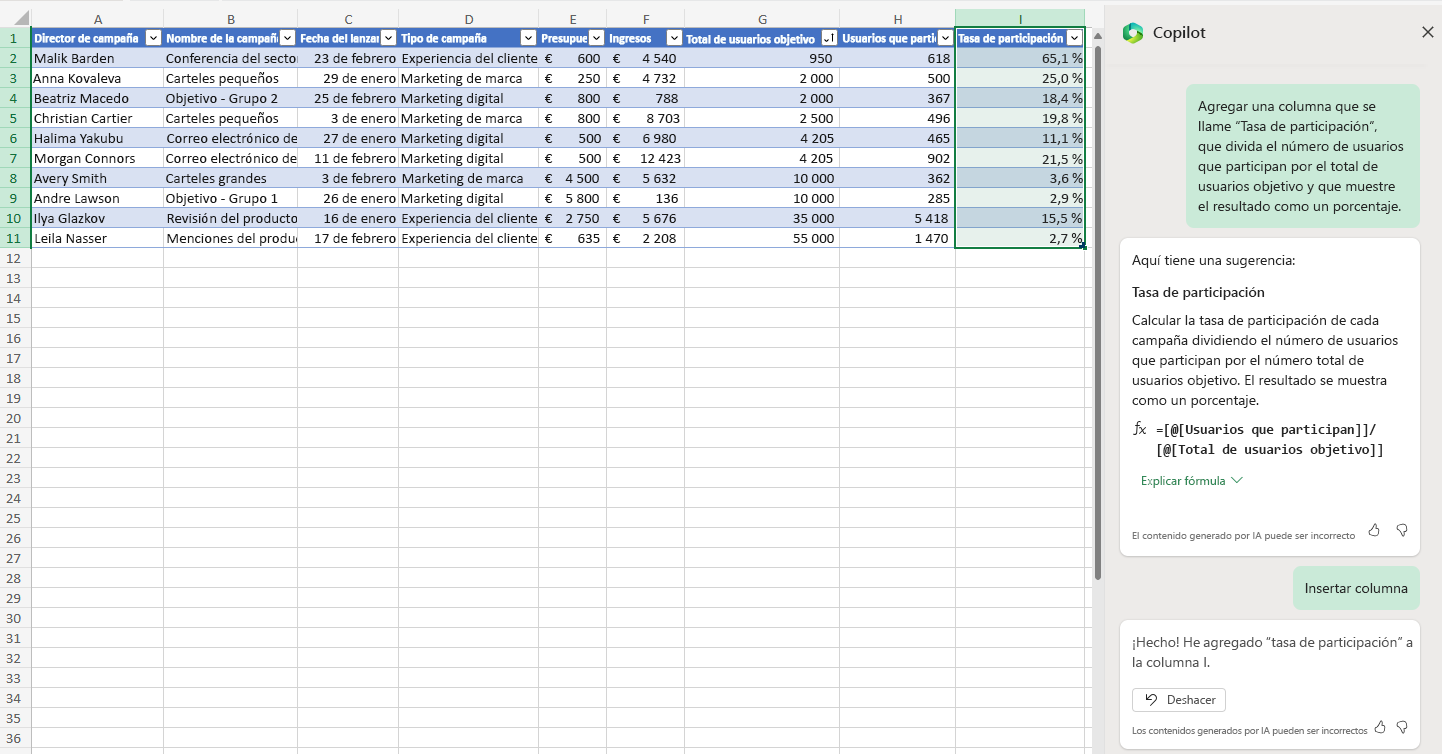Open filter dropdown for Ingresos column
1442x754 pixels.
click(674, 38)
